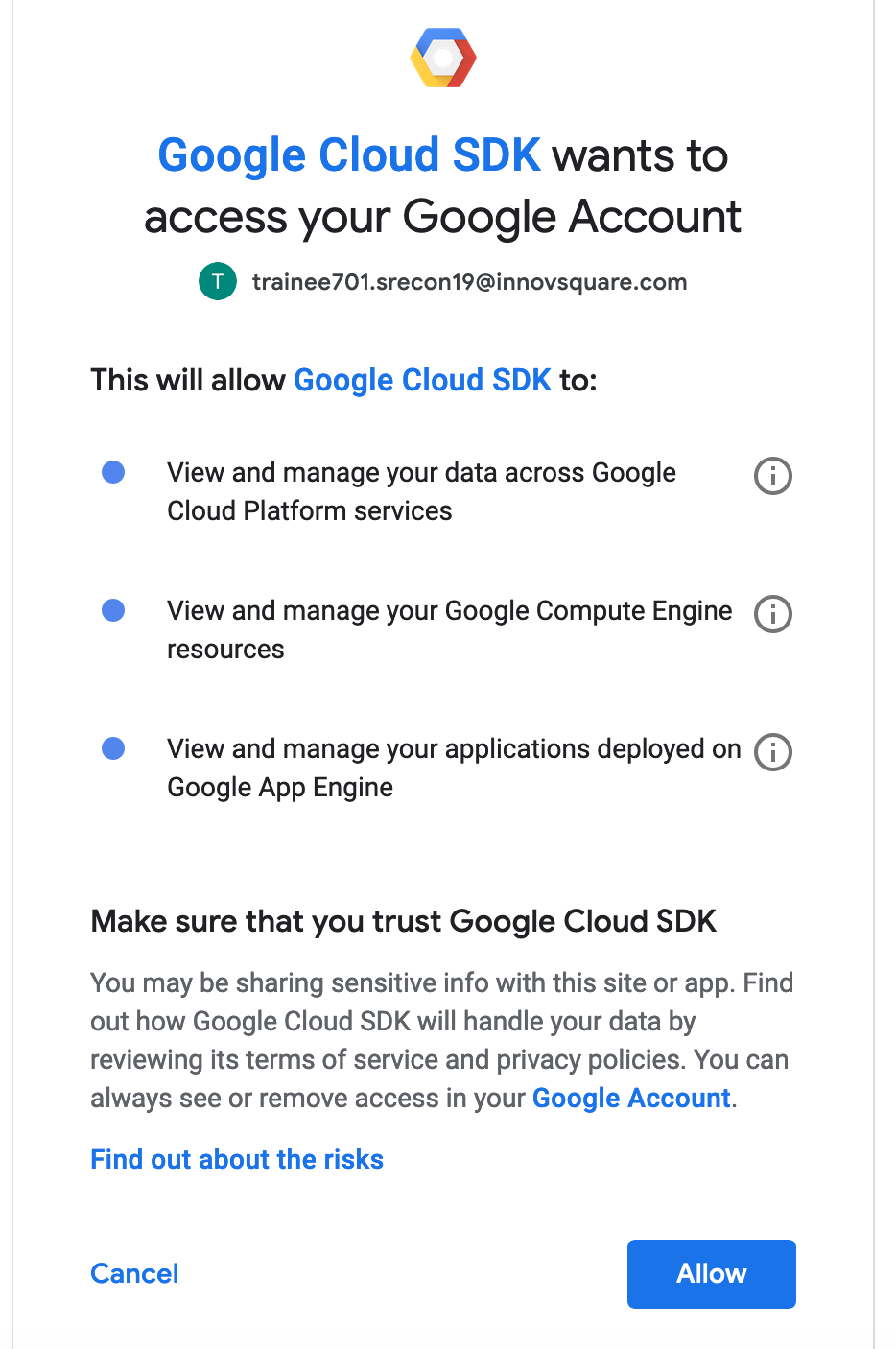
Task: Open info for App Engine applications permission
Action: pos(773,752)
